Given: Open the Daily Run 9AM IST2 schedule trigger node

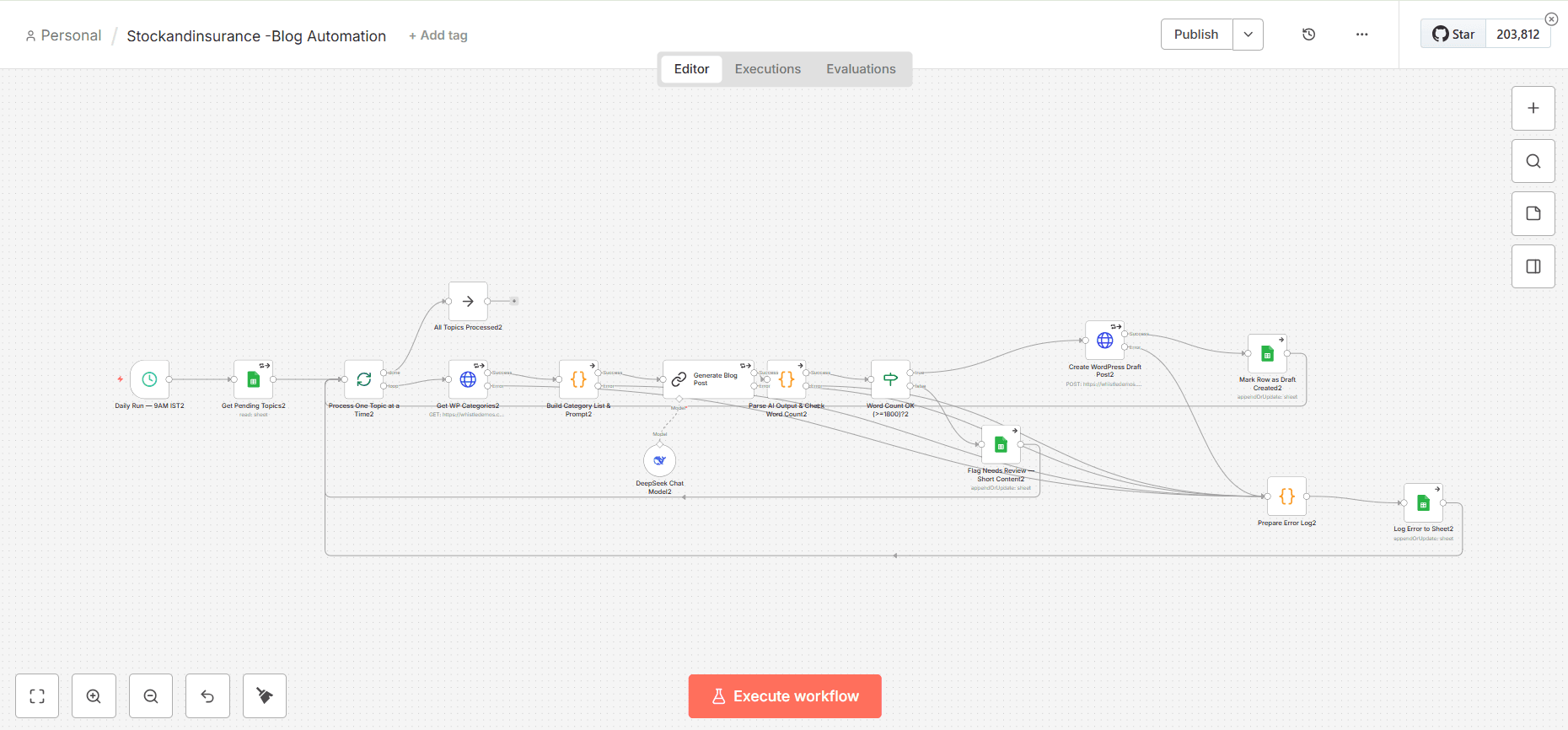Looking at the screenshot, I should pos(149,379).
